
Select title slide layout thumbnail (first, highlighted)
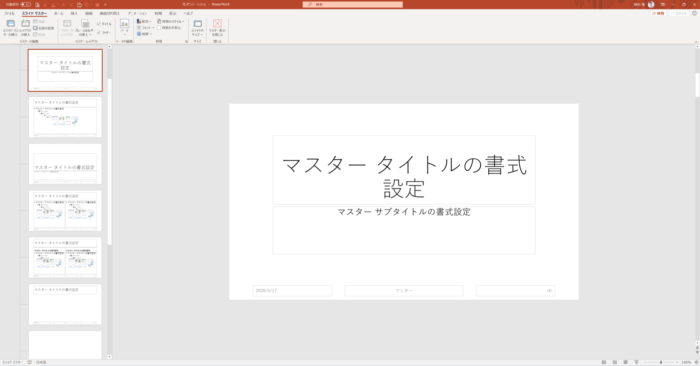(65, 71)
